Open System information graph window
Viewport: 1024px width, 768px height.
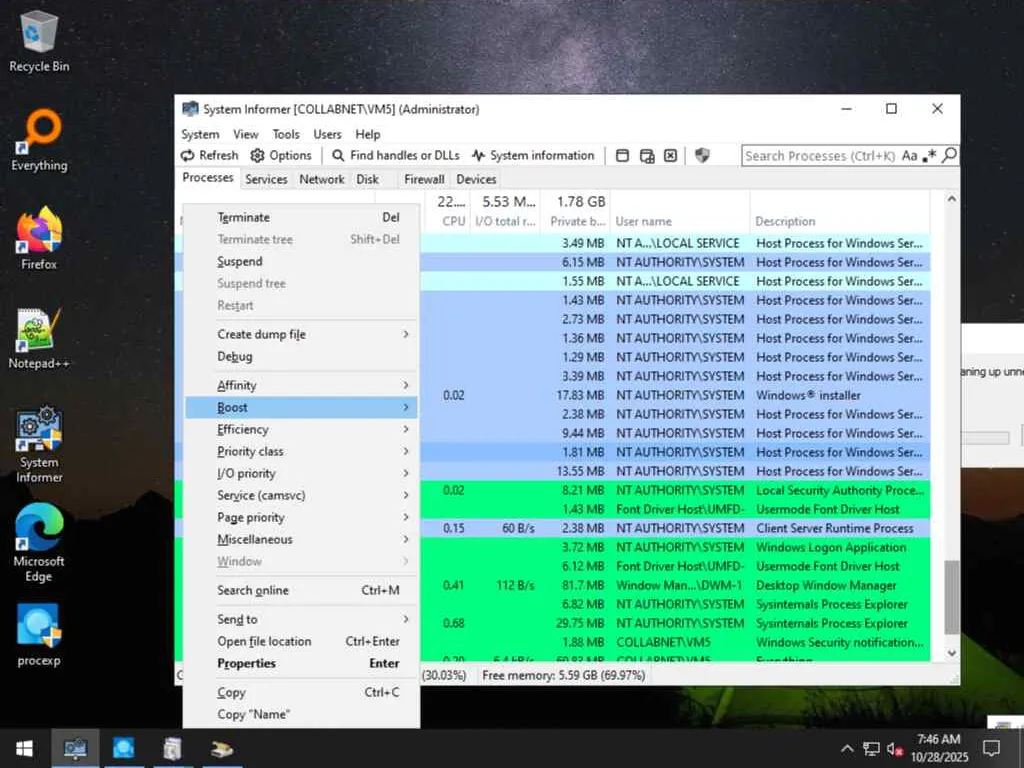(533, 155)
